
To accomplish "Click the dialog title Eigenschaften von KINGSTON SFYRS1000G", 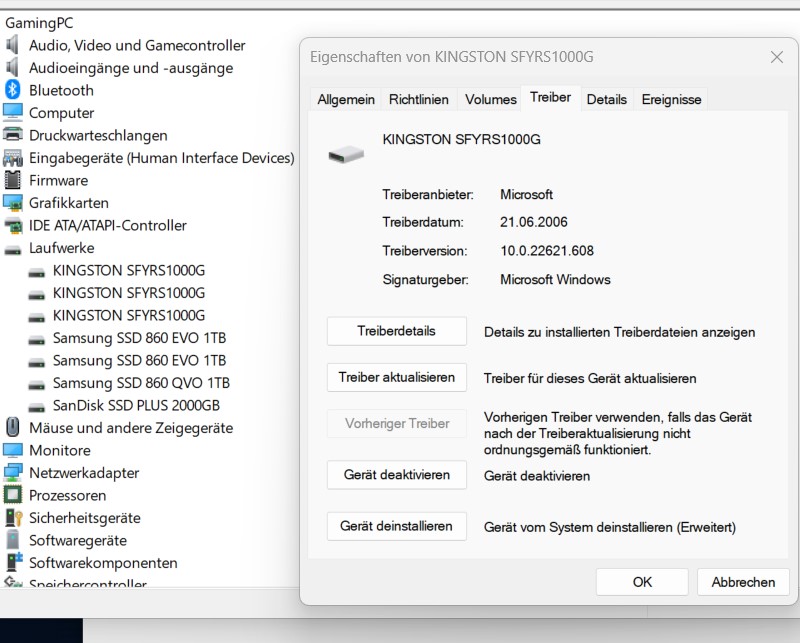I will pyautogui.click(x=452, y=57).
